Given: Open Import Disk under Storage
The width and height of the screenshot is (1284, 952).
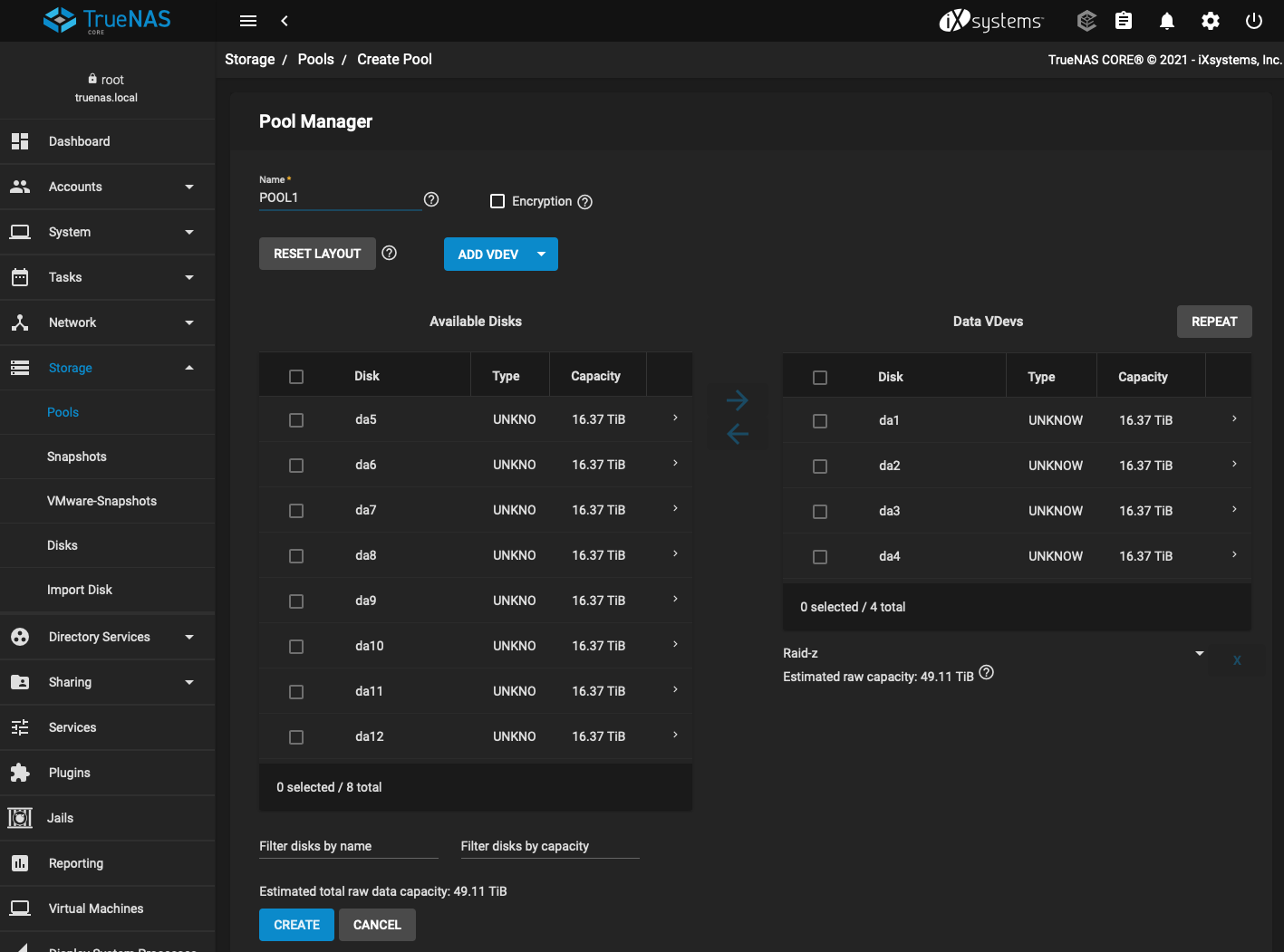Looking at the screenshot, I should point(107,590).
